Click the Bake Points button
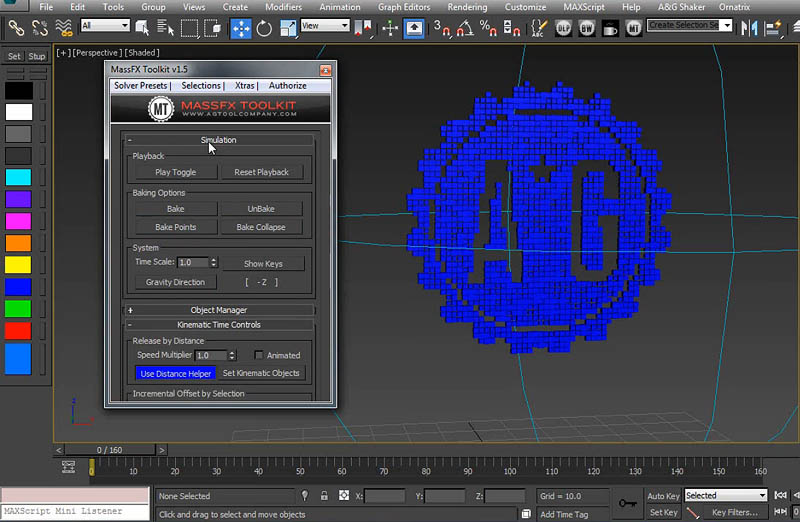The width and height of the screenshot is (800, 522). (x=174, y=227)
